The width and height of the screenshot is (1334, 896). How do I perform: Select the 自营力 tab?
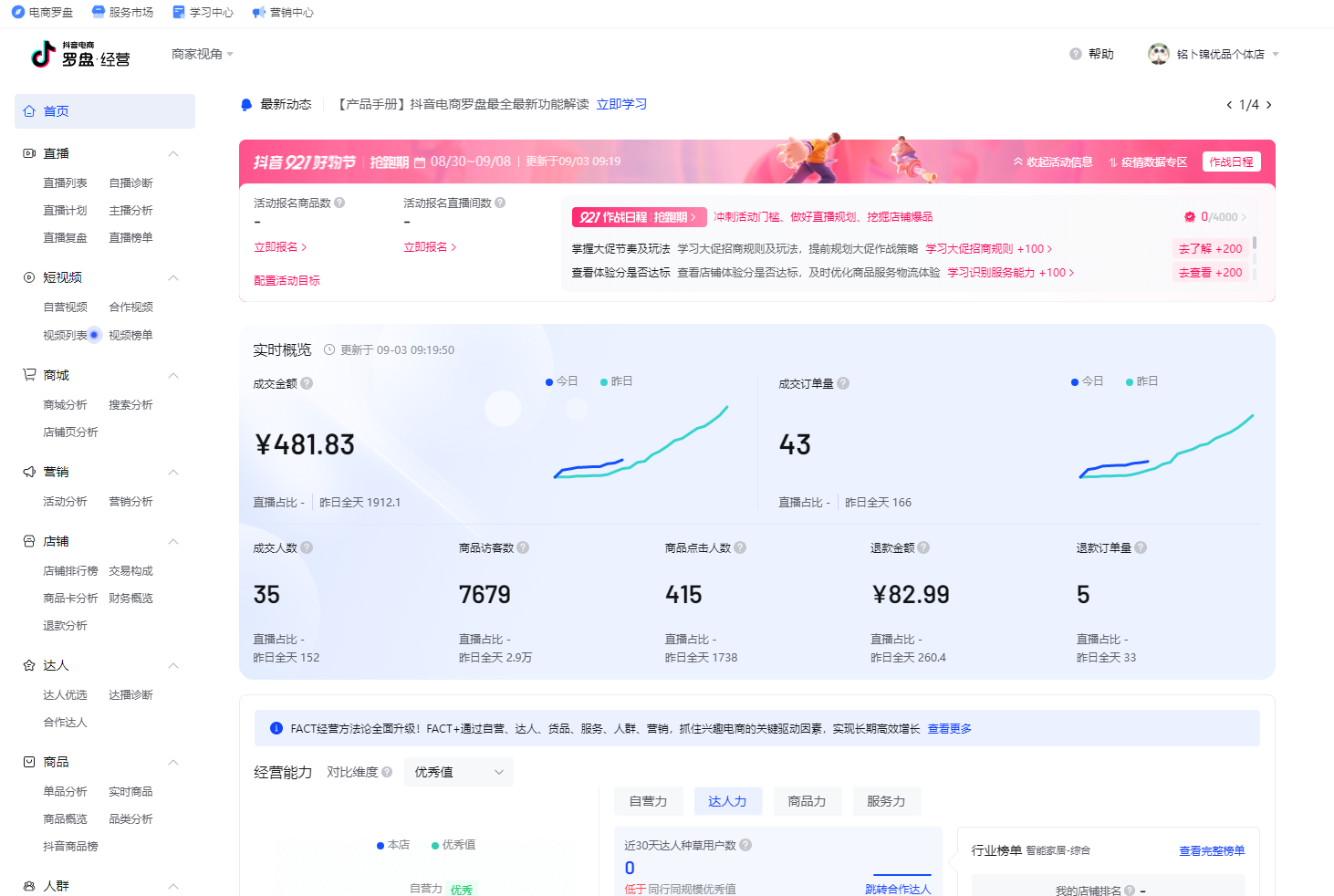click(648, 801)
